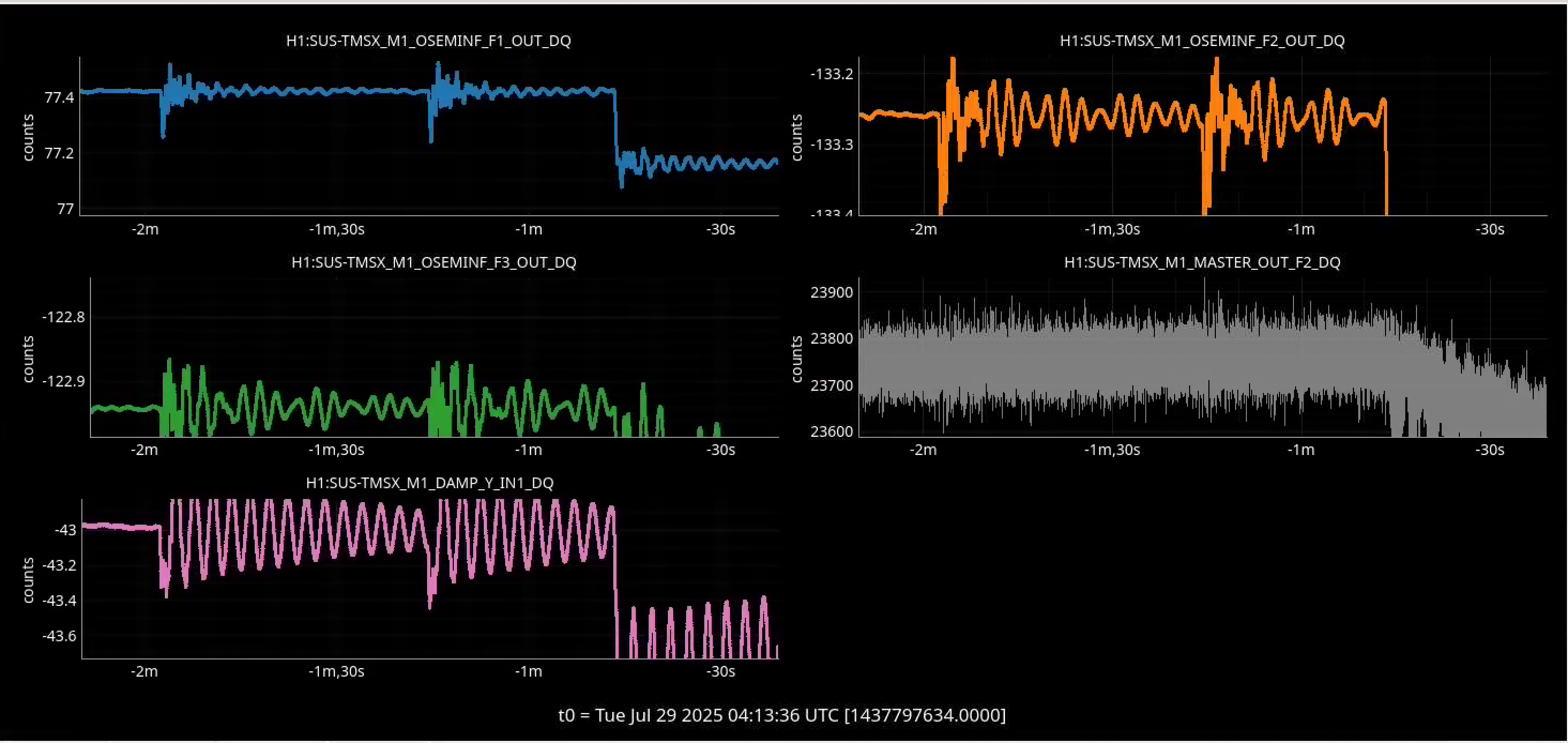Image resolution: width=1568 pixels, height=743 pixels.
Task: Click the -122.8 y-axis tick in F3 plot
Action: tap(63, 317)
